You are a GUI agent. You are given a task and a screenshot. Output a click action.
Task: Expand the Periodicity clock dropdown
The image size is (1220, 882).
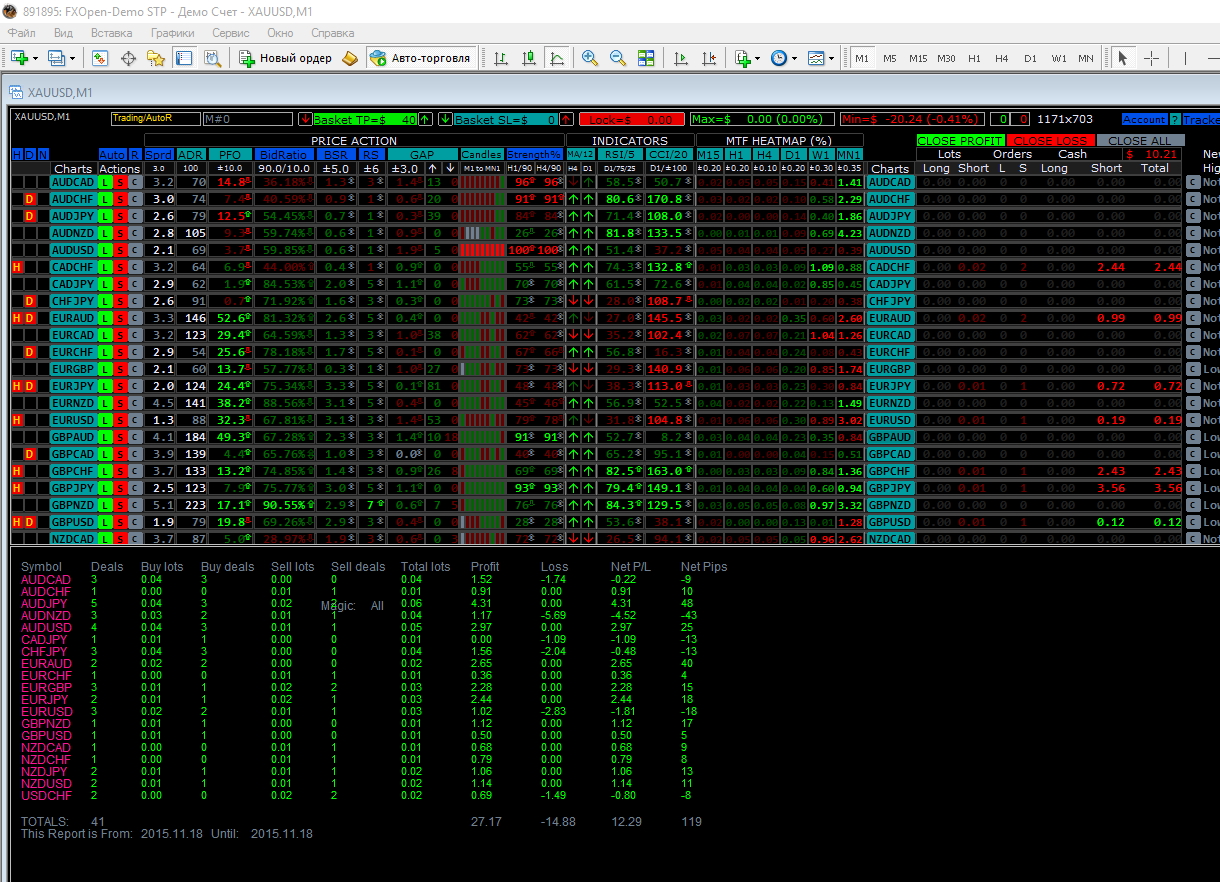click(794, 58)
